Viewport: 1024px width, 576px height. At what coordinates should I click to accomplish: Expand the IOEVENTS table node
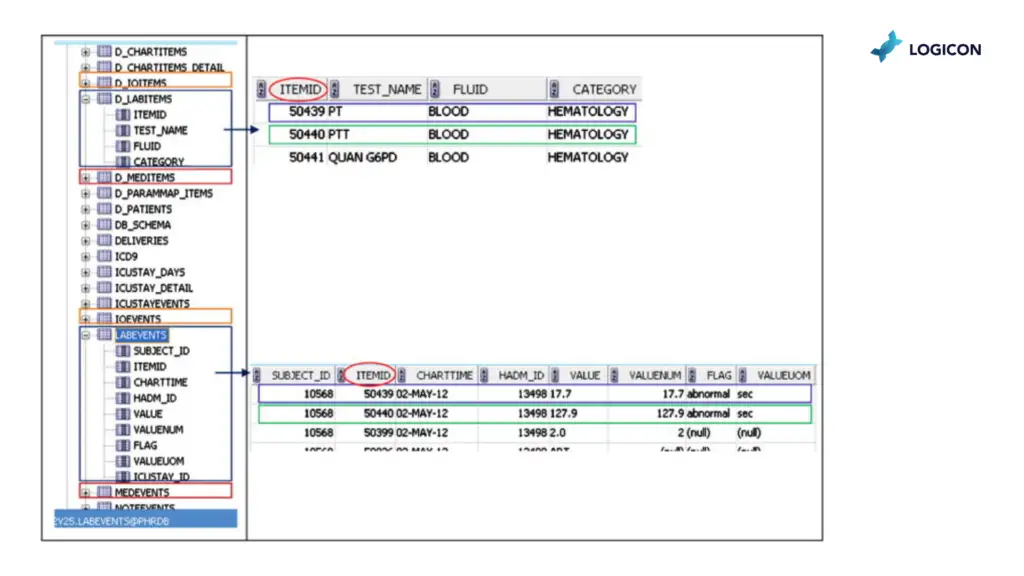tap(86, 319)
